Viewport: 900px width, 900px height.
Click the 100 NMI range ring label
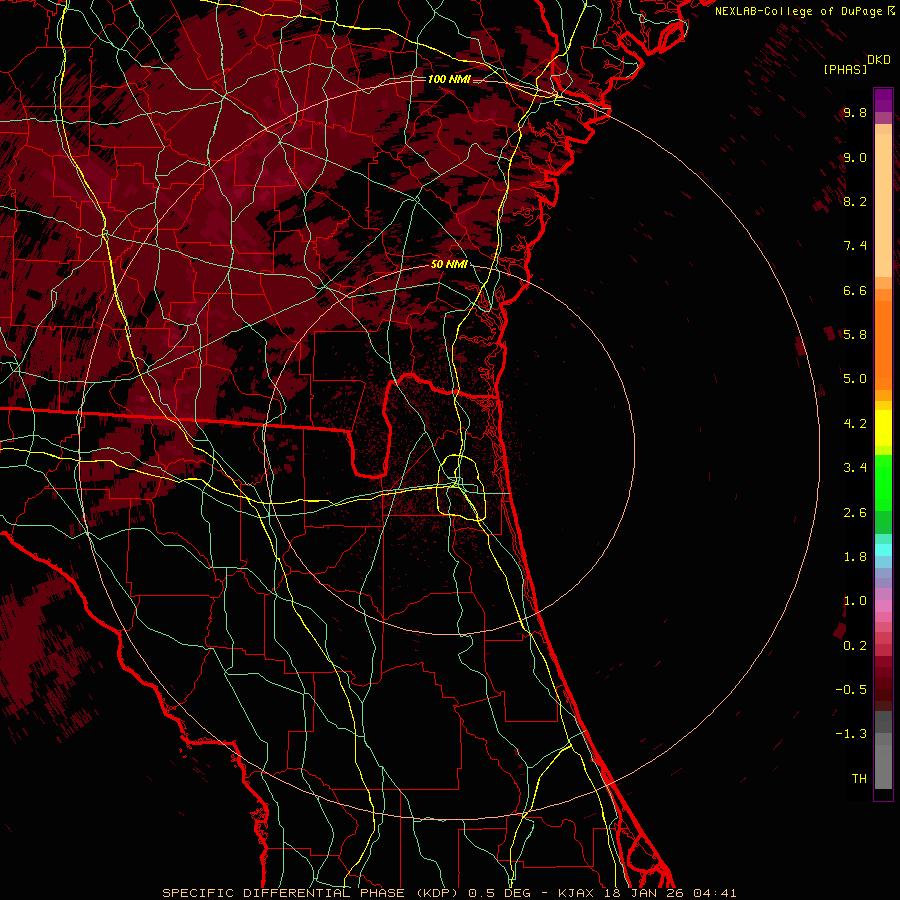click(x=449, y=79)
